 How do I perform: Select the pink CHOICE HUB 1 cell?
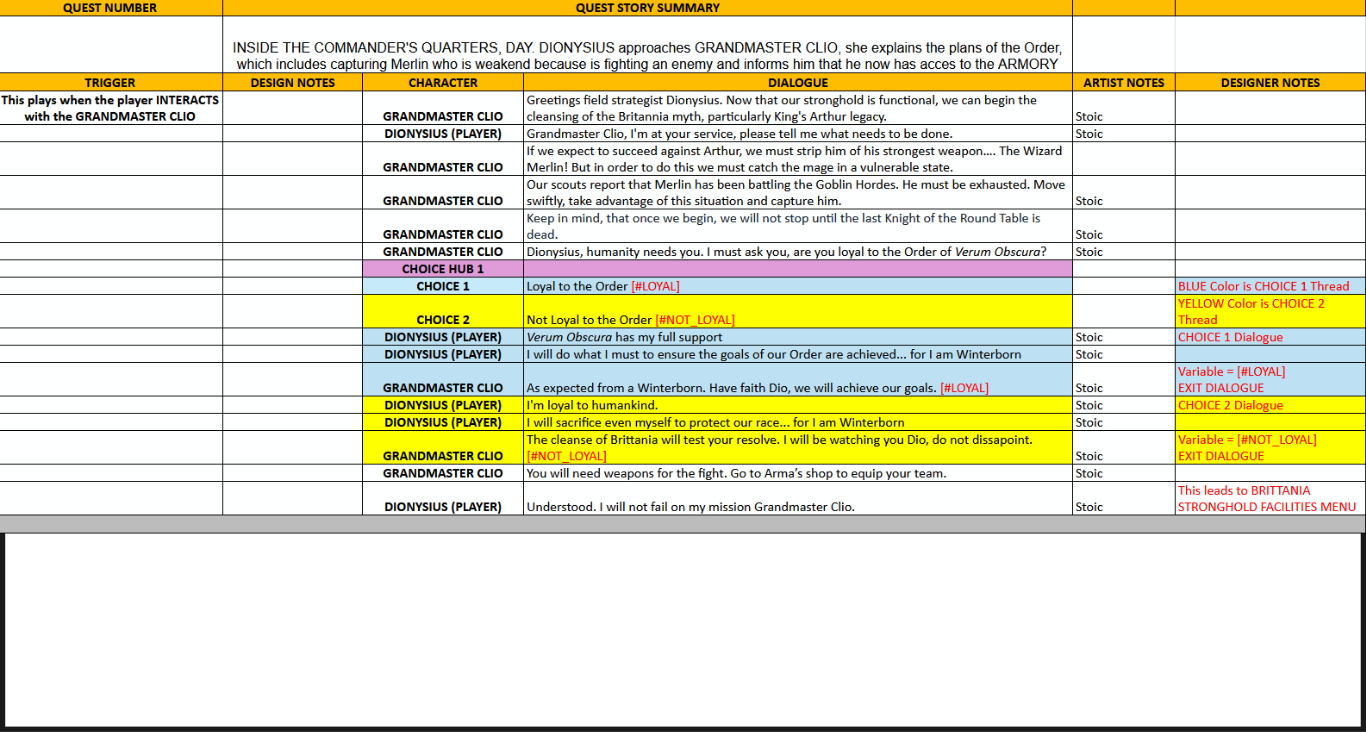[x=443, y=269]
